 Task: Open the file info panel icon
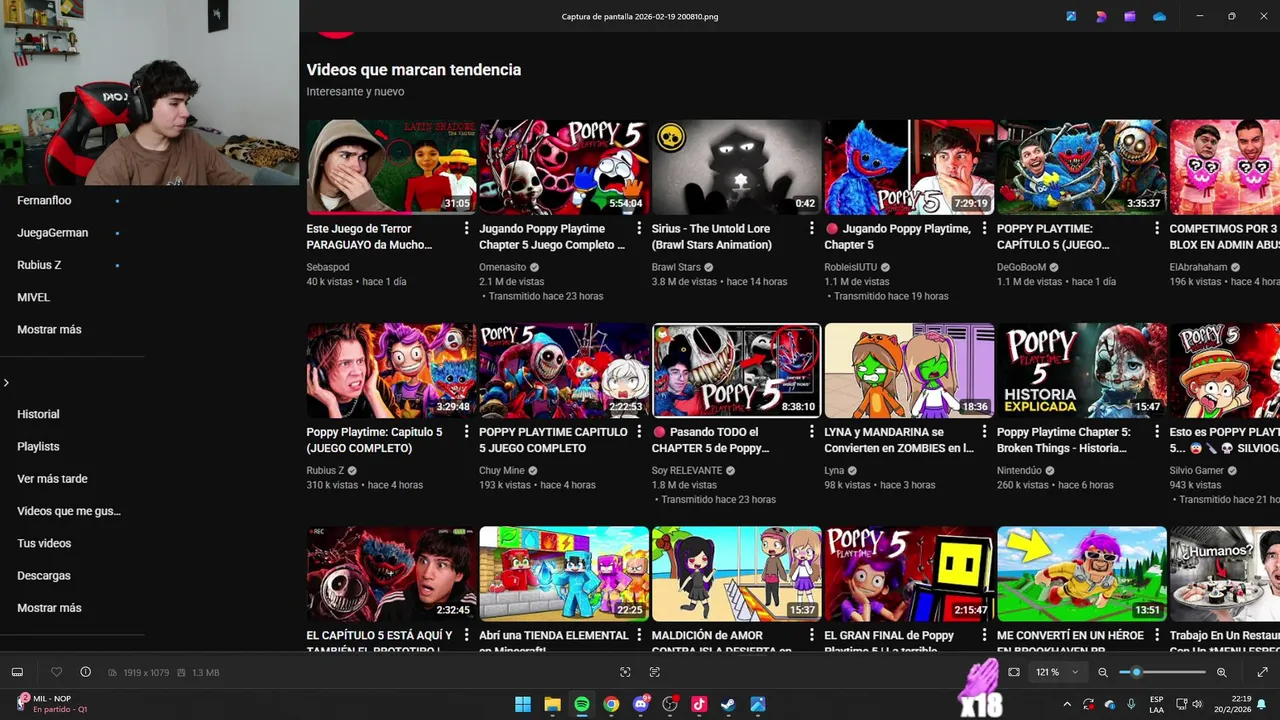coord(85,672)
